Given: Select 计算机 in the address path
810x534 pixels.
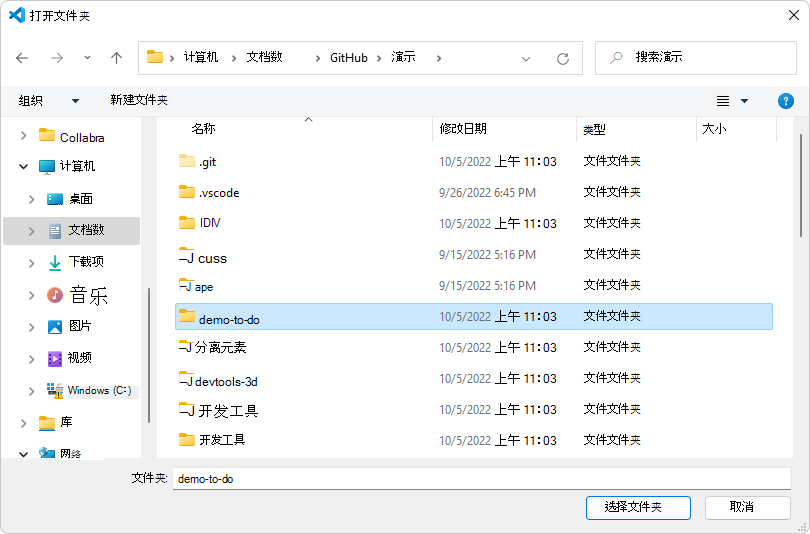Looking at the screenshot, I should 201,57.
